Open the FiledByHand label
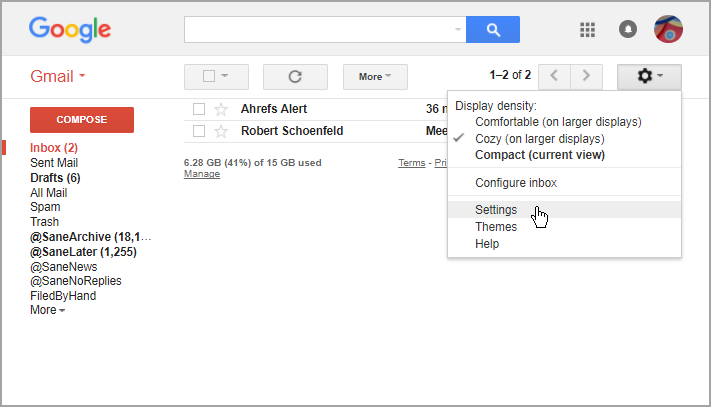The height and width of the screenshot is (407, 711). point(63,296)
